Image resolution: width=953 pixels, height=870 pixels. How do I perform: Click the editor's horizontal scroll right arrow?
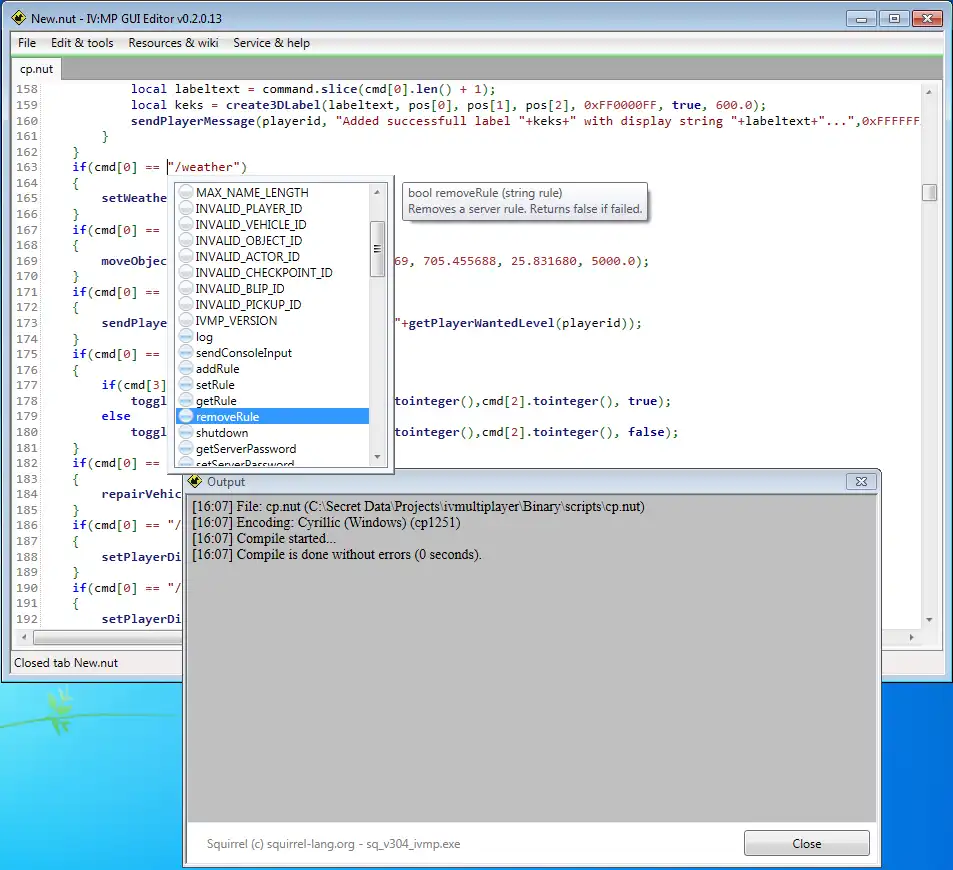pyautogui.click(x=911, y=637)
